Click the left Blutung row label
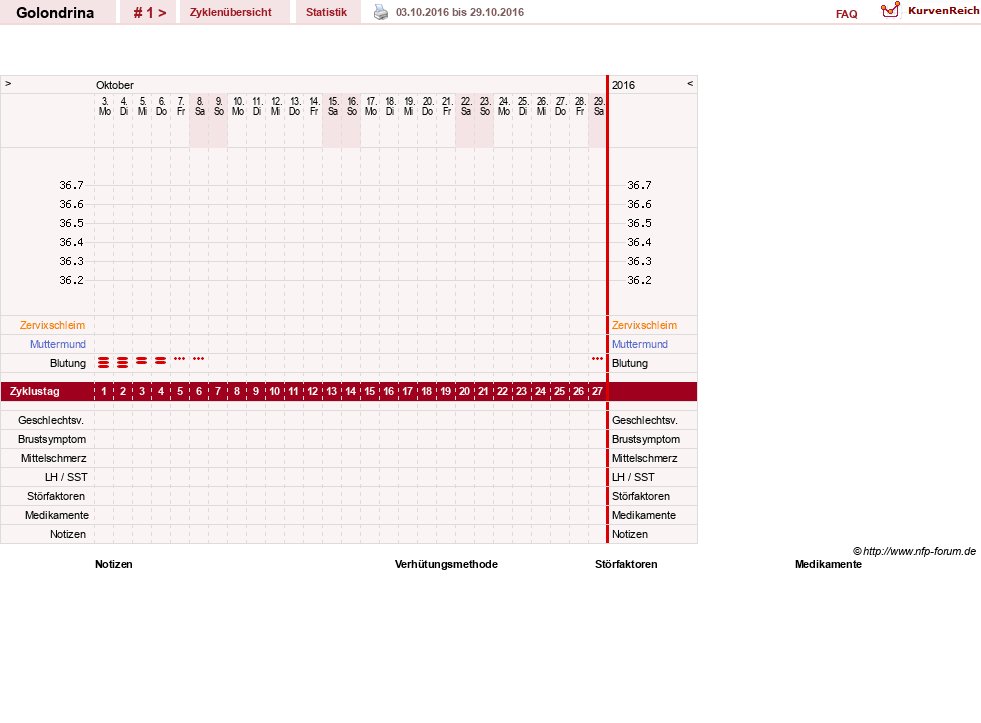This screenshot has width=981, height=723. coord(68,363)
